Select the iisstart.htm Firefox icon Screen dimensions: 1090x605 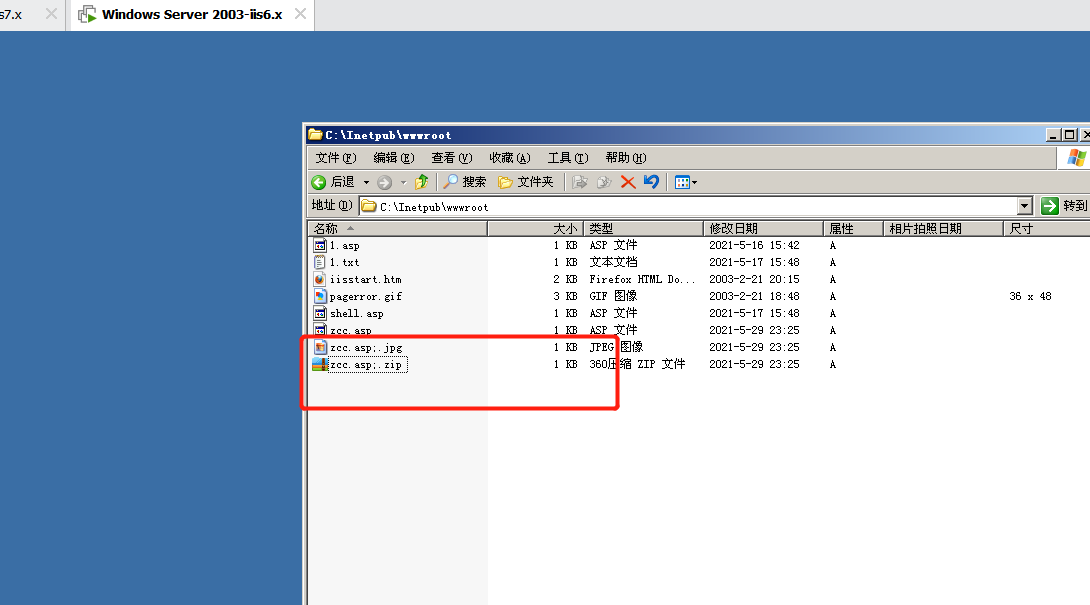[x=320, y=280]
